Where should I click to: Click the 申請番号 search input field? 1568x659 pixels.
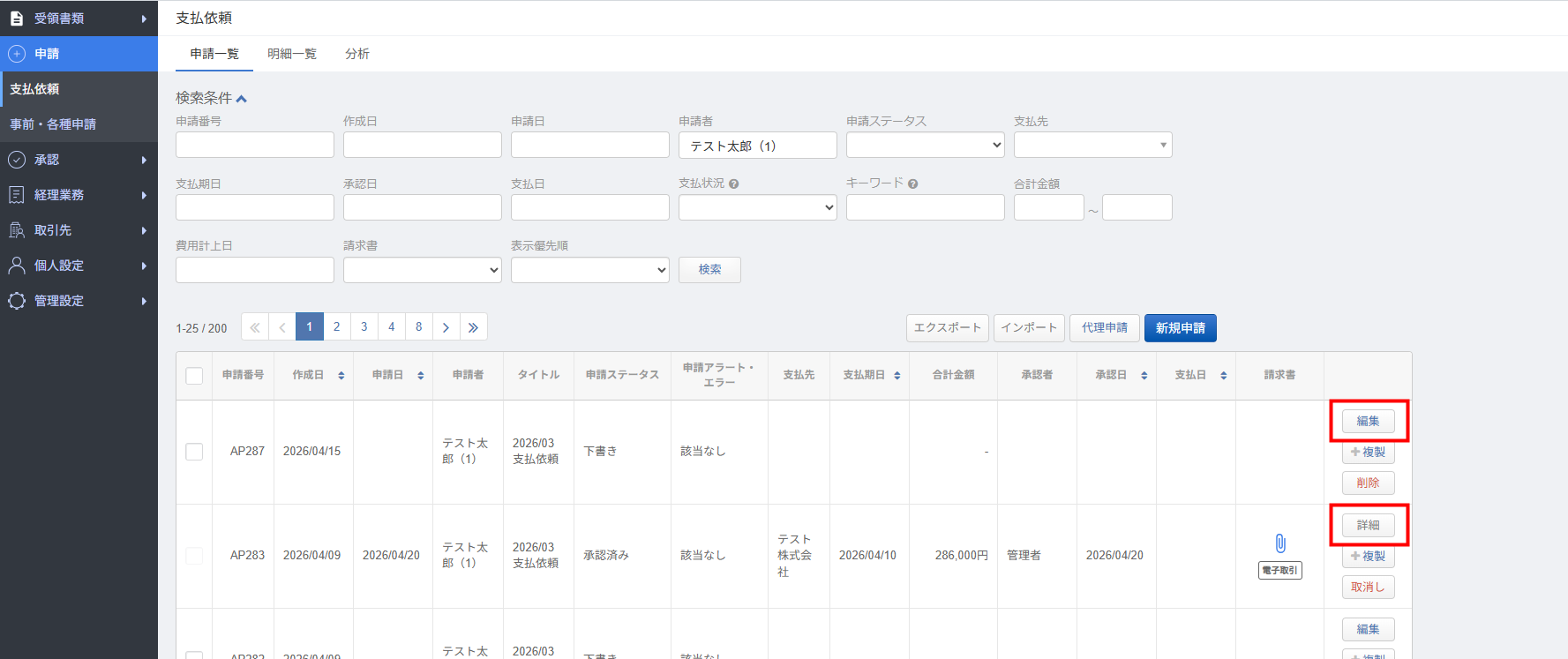click(x=254, y=145)
